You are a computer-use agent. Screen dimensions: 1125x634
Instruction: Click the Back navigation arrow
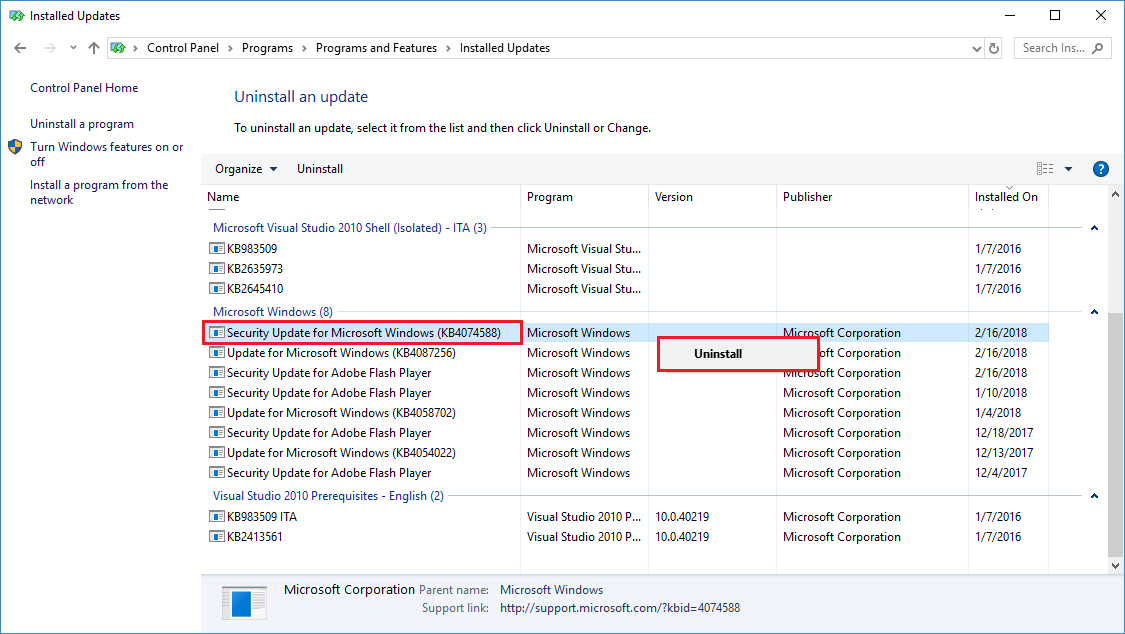(21, 48)
